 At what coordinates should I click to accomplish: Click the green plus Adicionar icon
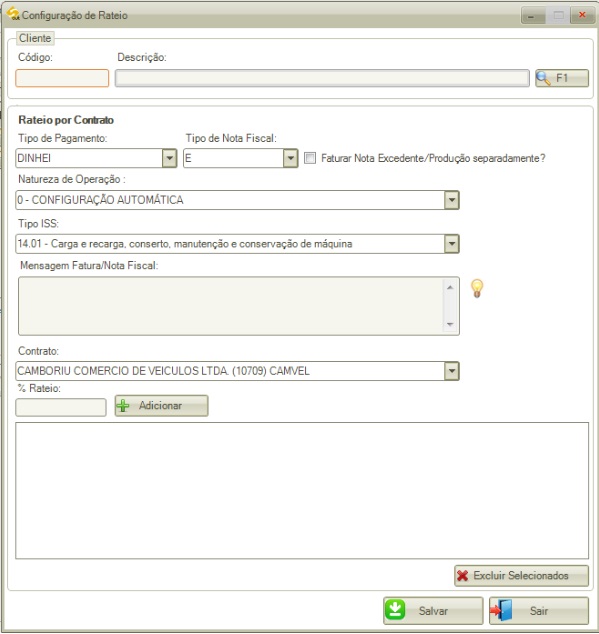coord(123,406)
